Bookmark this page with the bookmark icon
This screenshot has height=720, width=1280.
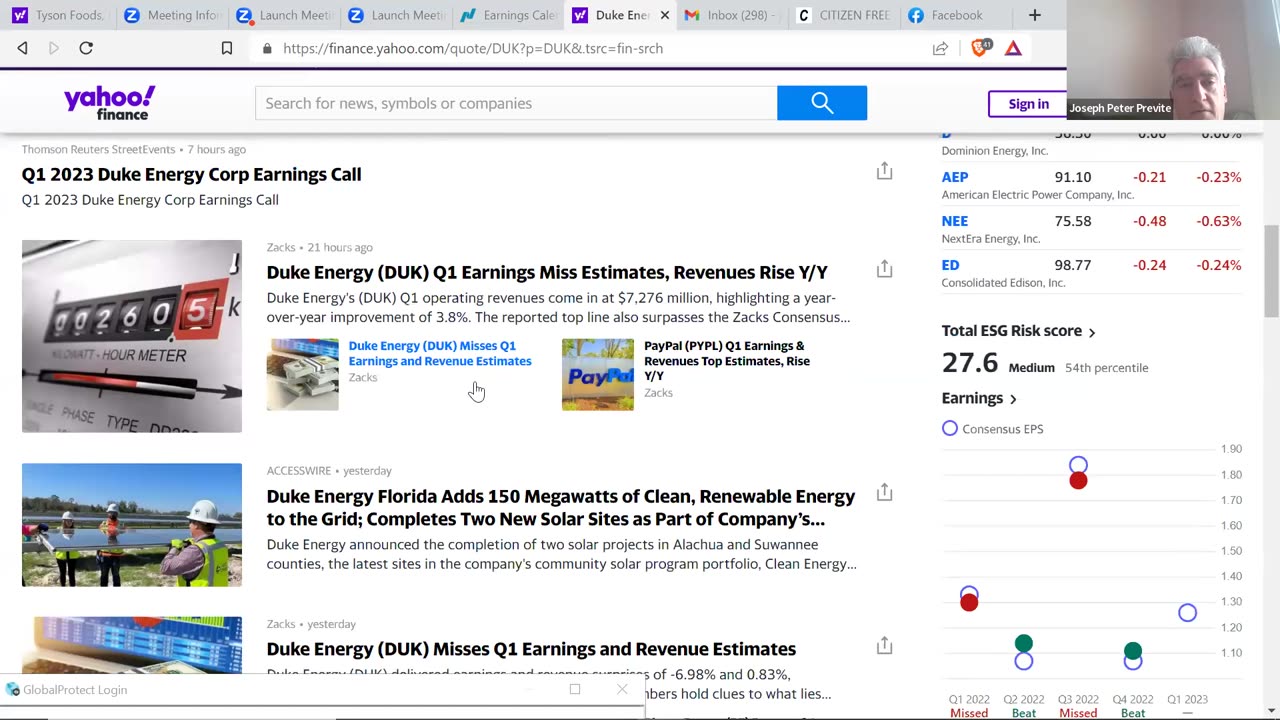tap(227, 48)
